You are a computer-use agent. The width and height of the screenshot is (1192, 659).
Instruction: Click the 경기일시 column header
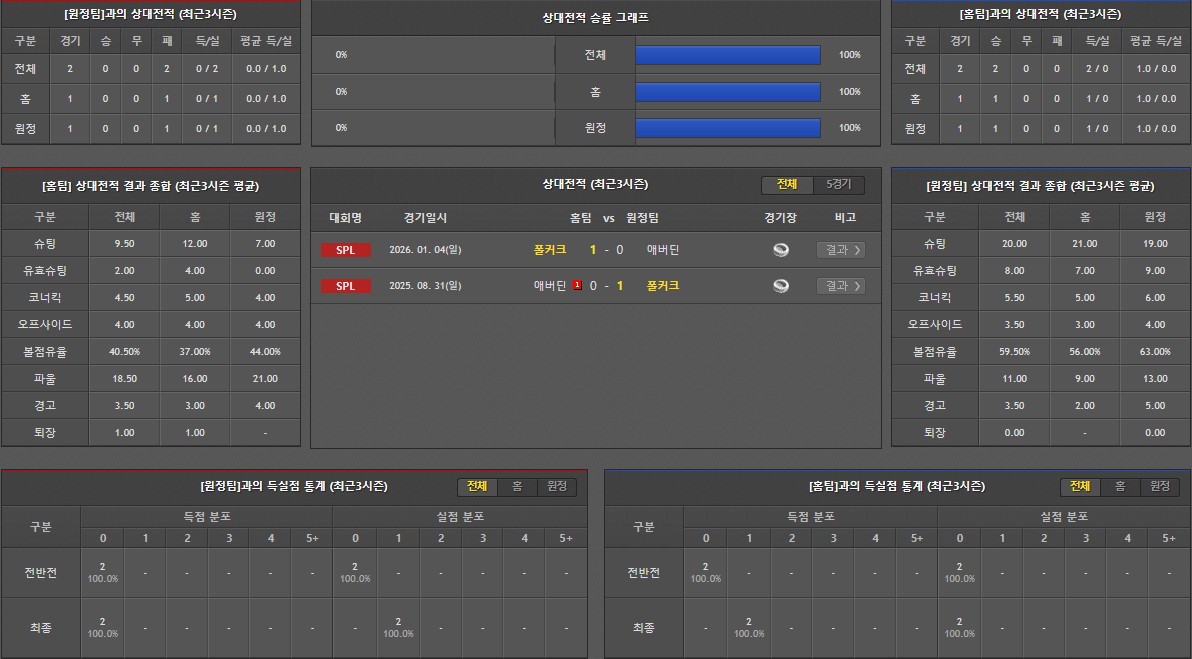point(426,217)
